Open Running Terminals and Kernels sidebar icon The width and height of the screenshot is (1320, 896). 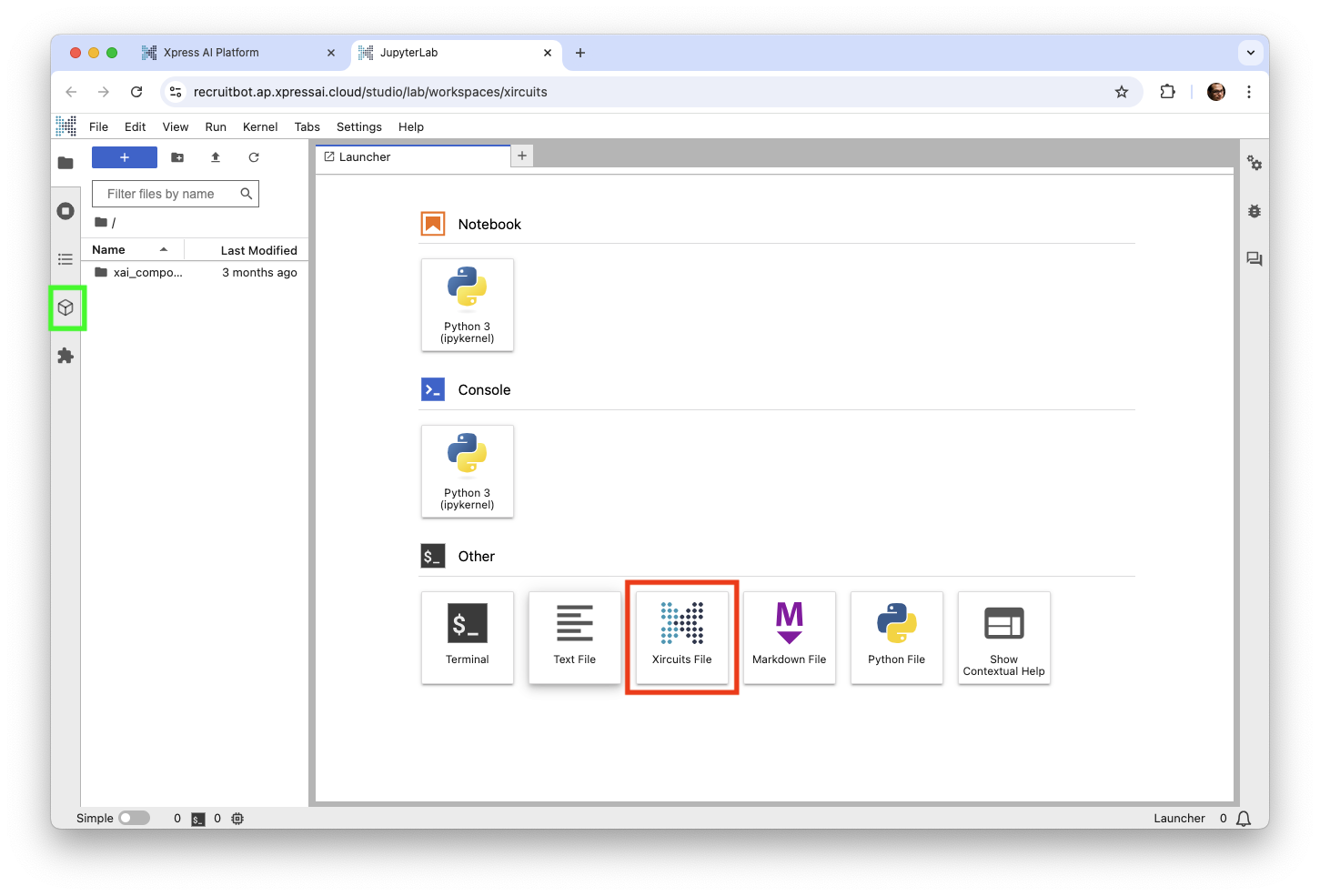point(65,211)
